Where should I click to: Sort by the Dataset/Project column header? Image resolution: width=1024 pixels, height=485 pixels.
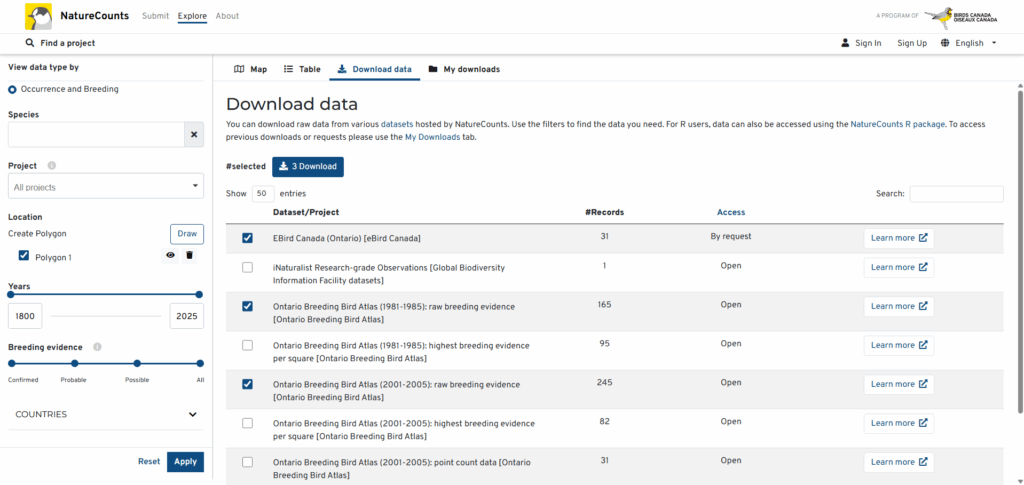(x=306, y=212)
